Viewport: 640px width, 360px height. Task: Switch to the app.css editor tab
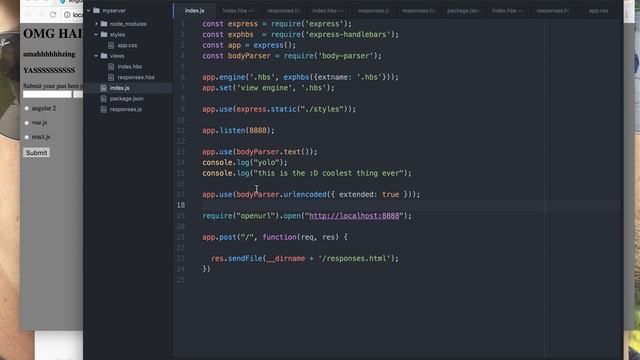598,11
